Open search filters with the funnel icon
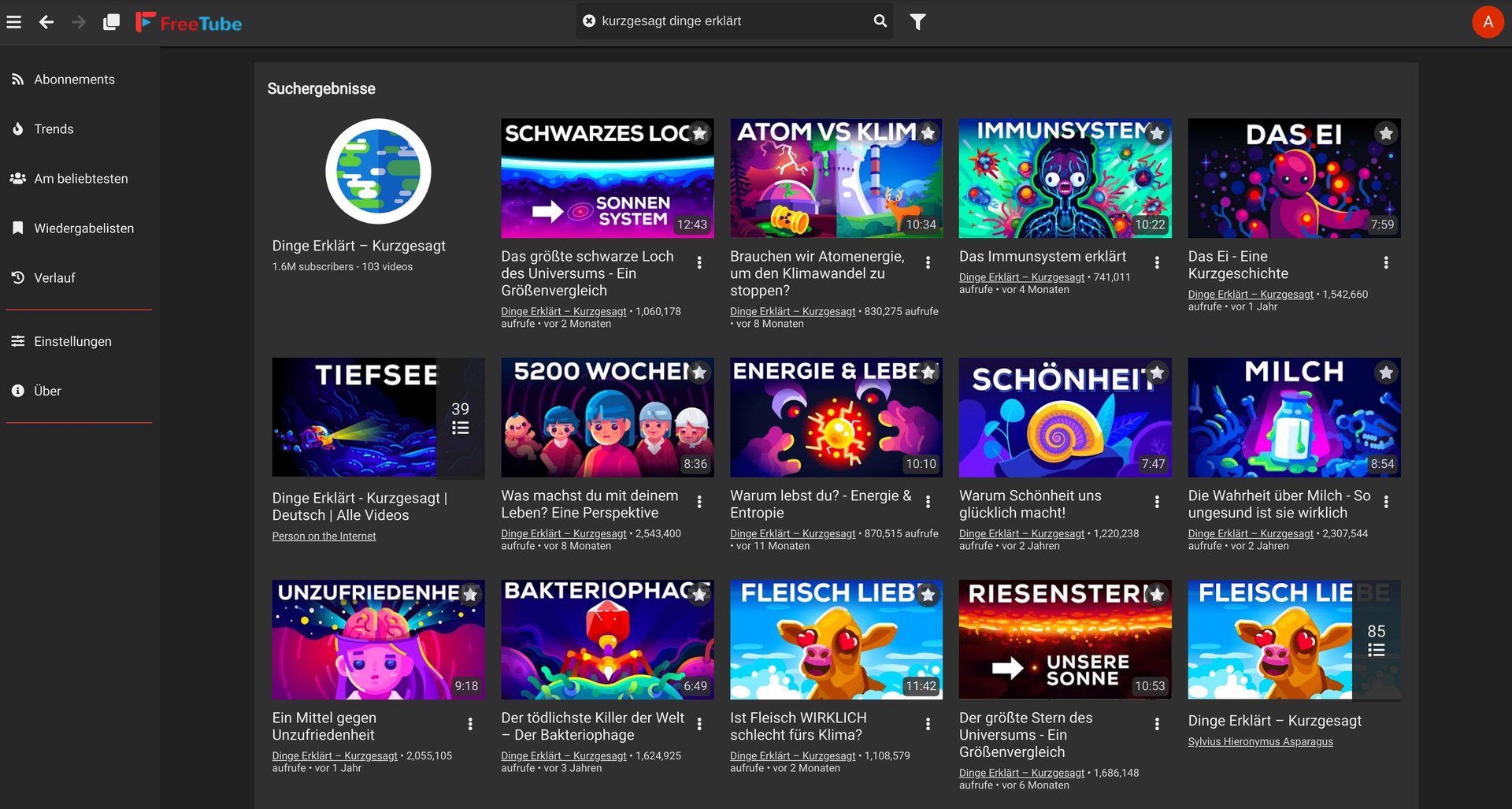The image size is (1512, 809). pos(917,22)
